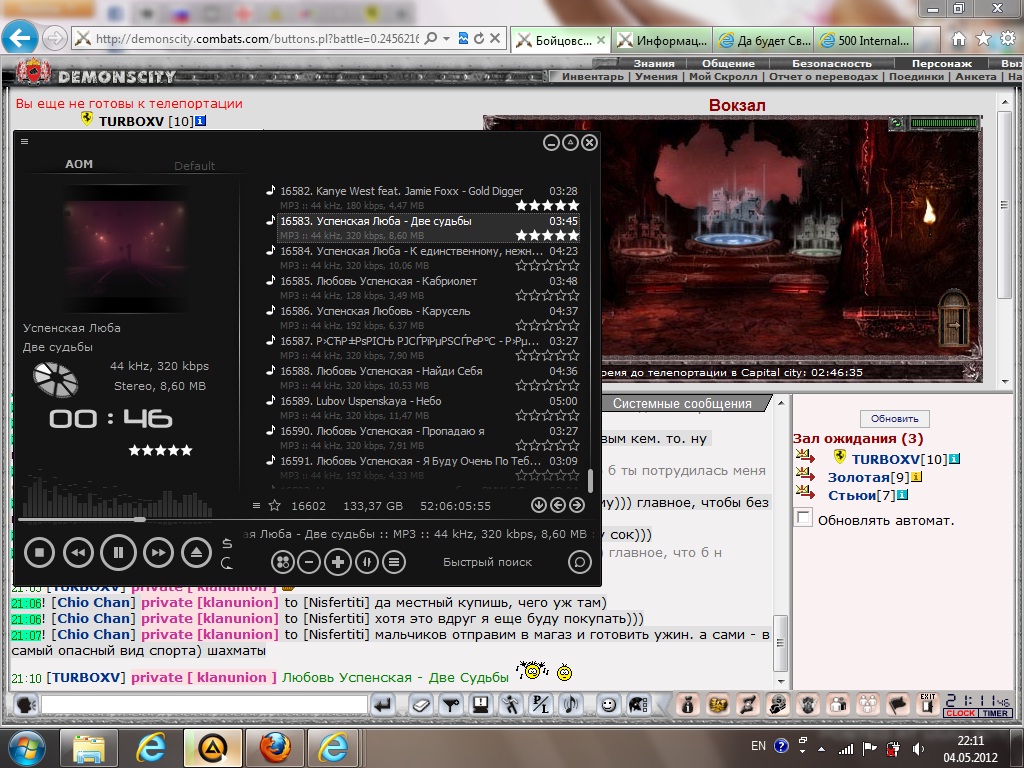Add files with the plus button

coord(338,562)
